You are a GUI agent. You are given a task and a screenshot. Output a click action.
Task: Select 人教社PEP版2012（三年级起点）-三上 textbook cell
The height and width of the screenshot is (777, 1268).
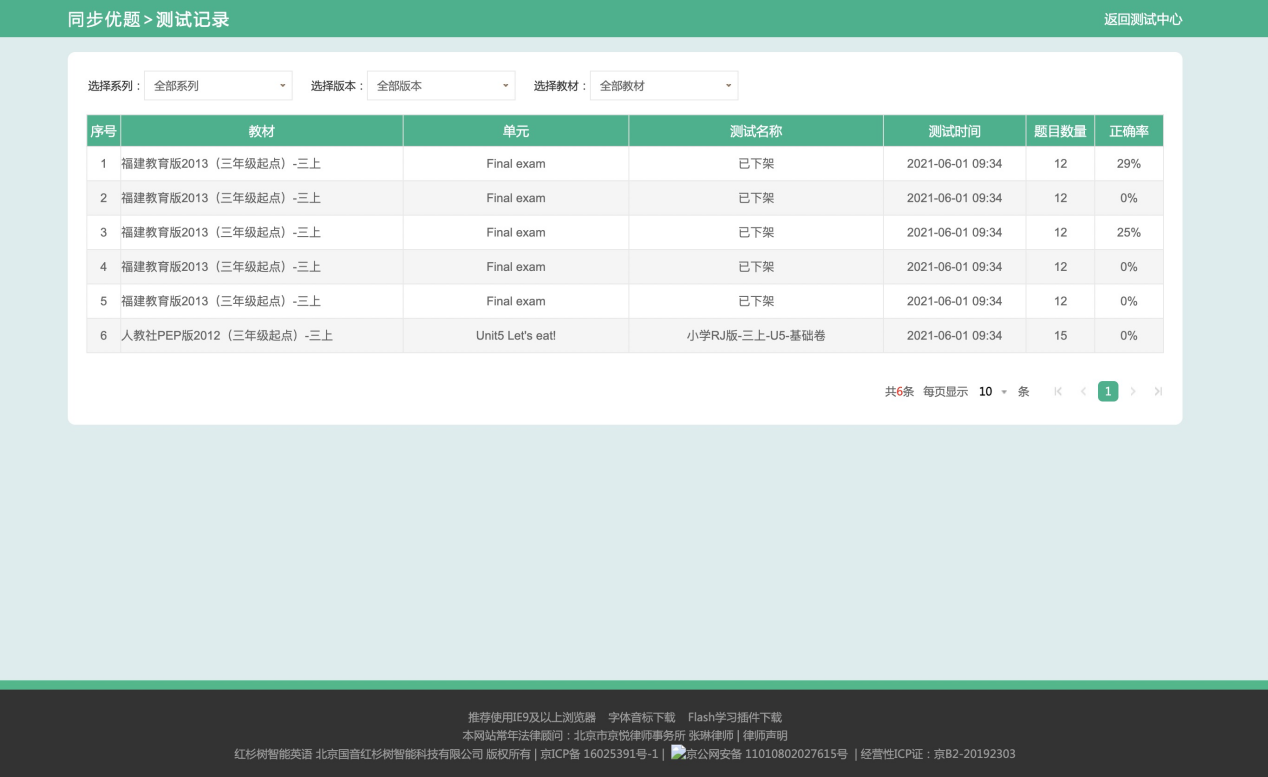point(262,336)
